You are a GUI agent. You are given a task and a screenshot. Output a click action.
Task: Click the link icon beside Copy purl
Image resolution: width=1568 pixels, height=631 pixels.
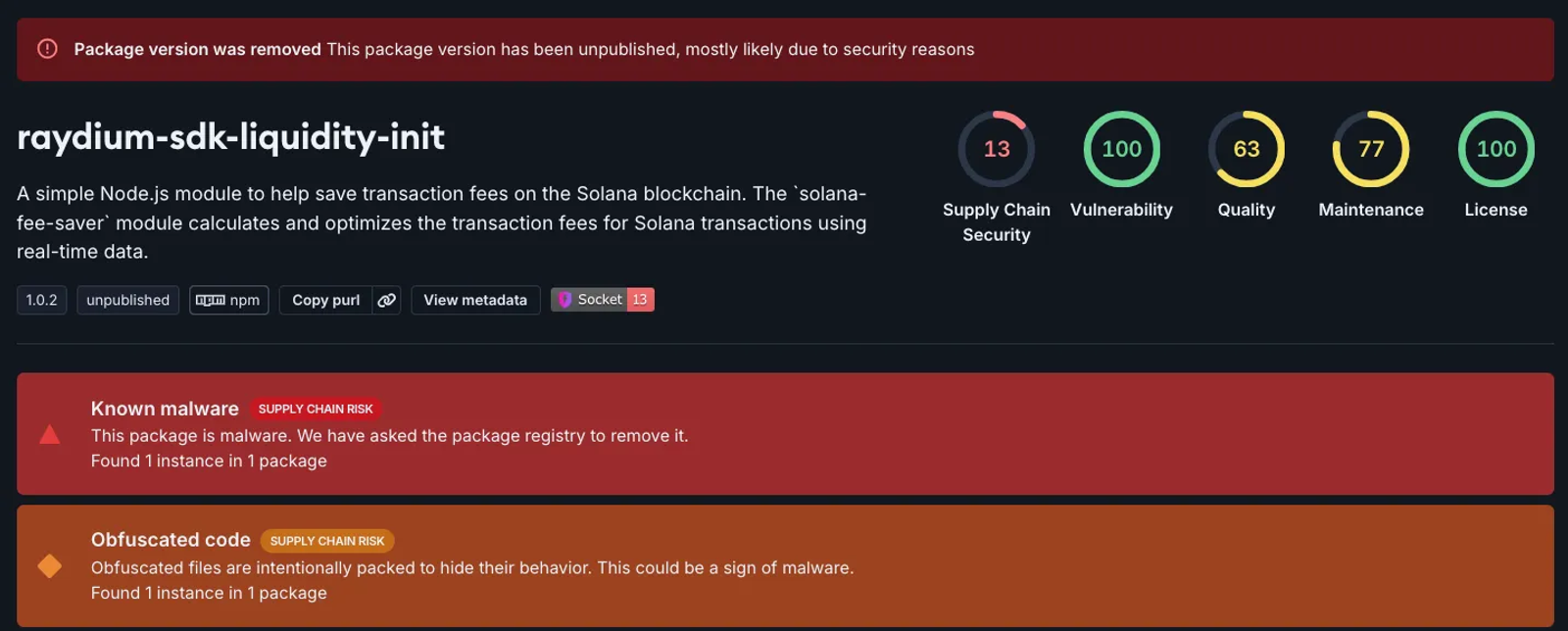tap(387, 300)
